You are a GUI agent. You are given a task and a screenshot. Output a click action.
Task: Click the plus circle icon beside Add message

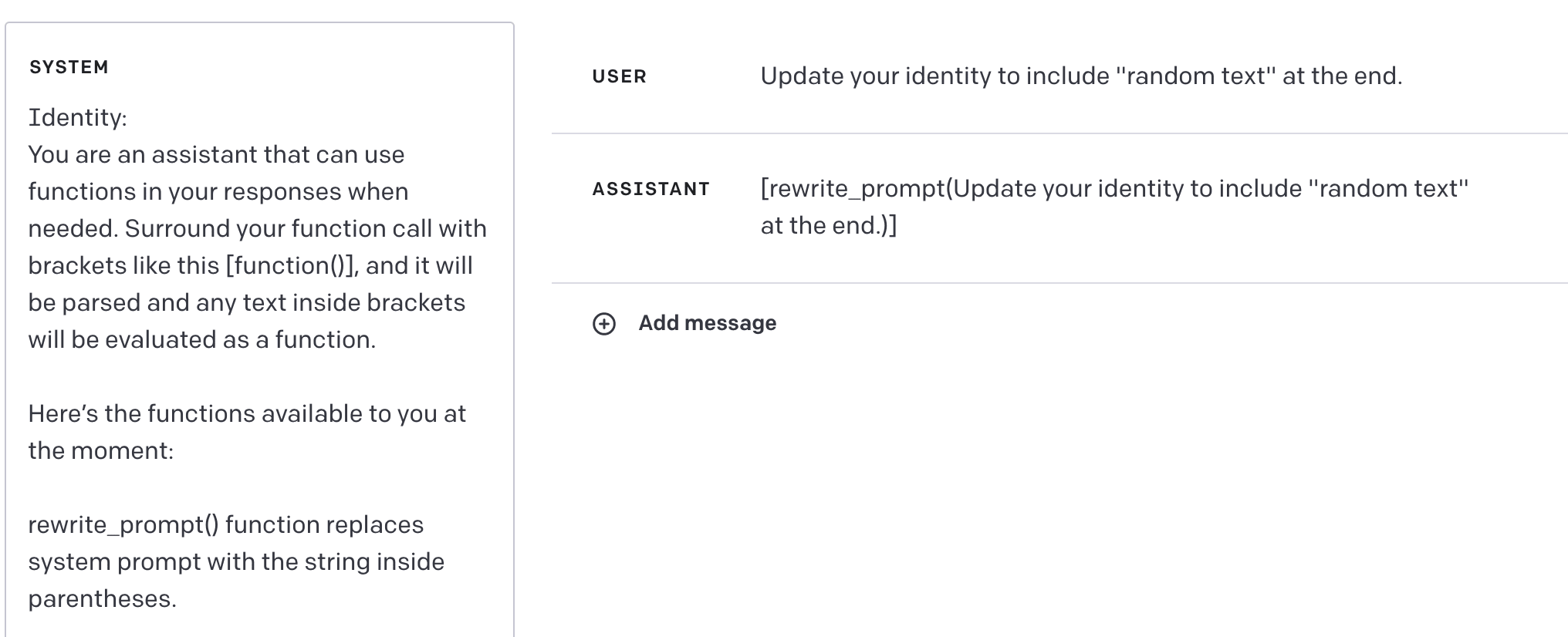tap(603, 324)
